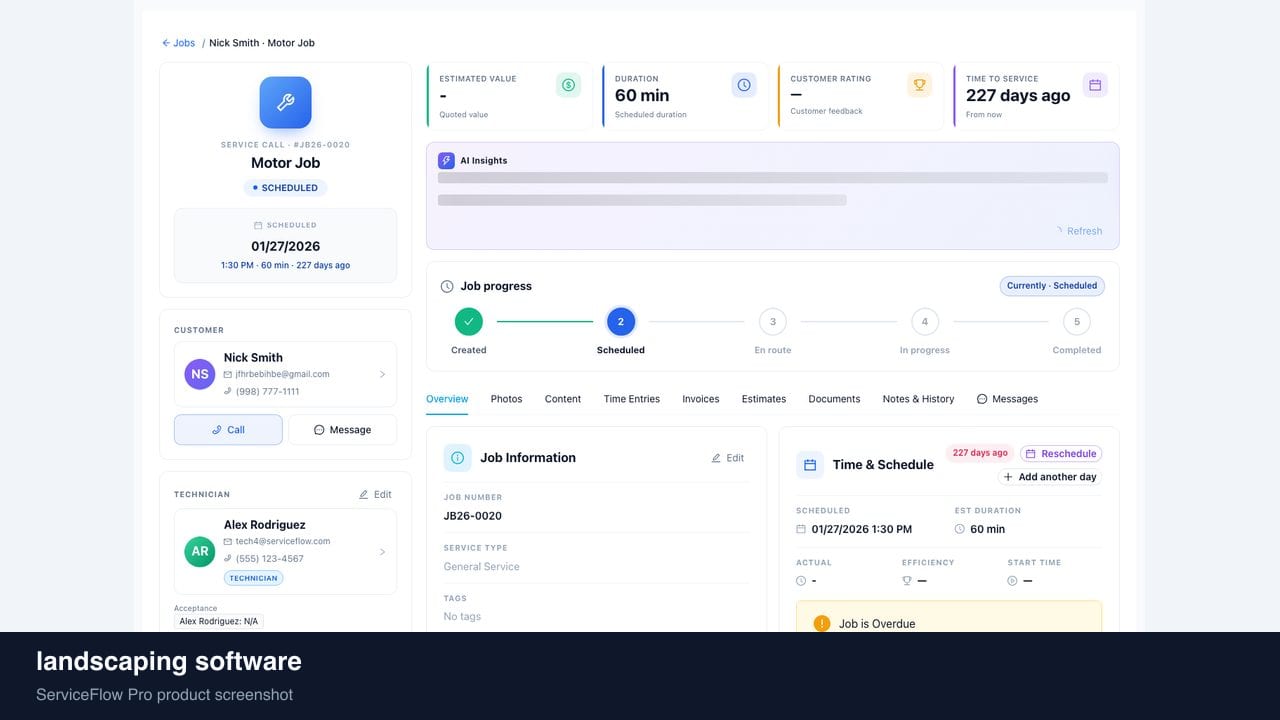This screenshot has width=1280, height=720.
Task: Go back to Jobs list
Action: tap(179, 43)
